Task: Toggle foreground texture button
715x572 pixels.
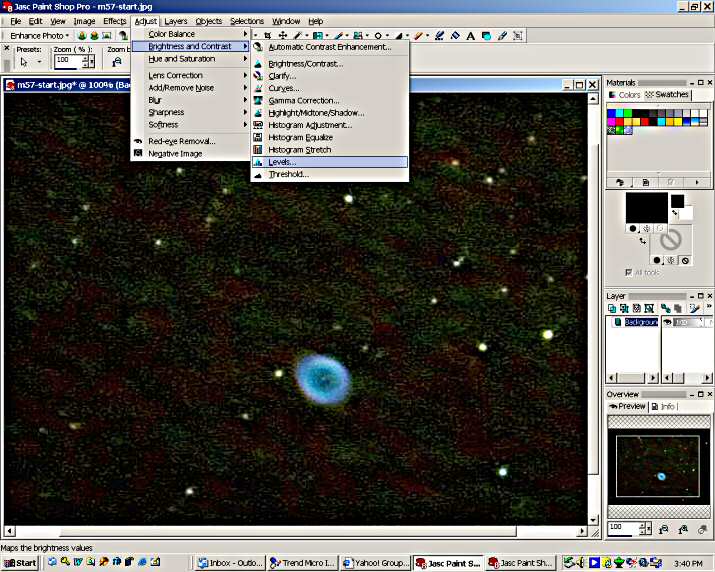Action: pyautogui.click(x=647, y=229)
